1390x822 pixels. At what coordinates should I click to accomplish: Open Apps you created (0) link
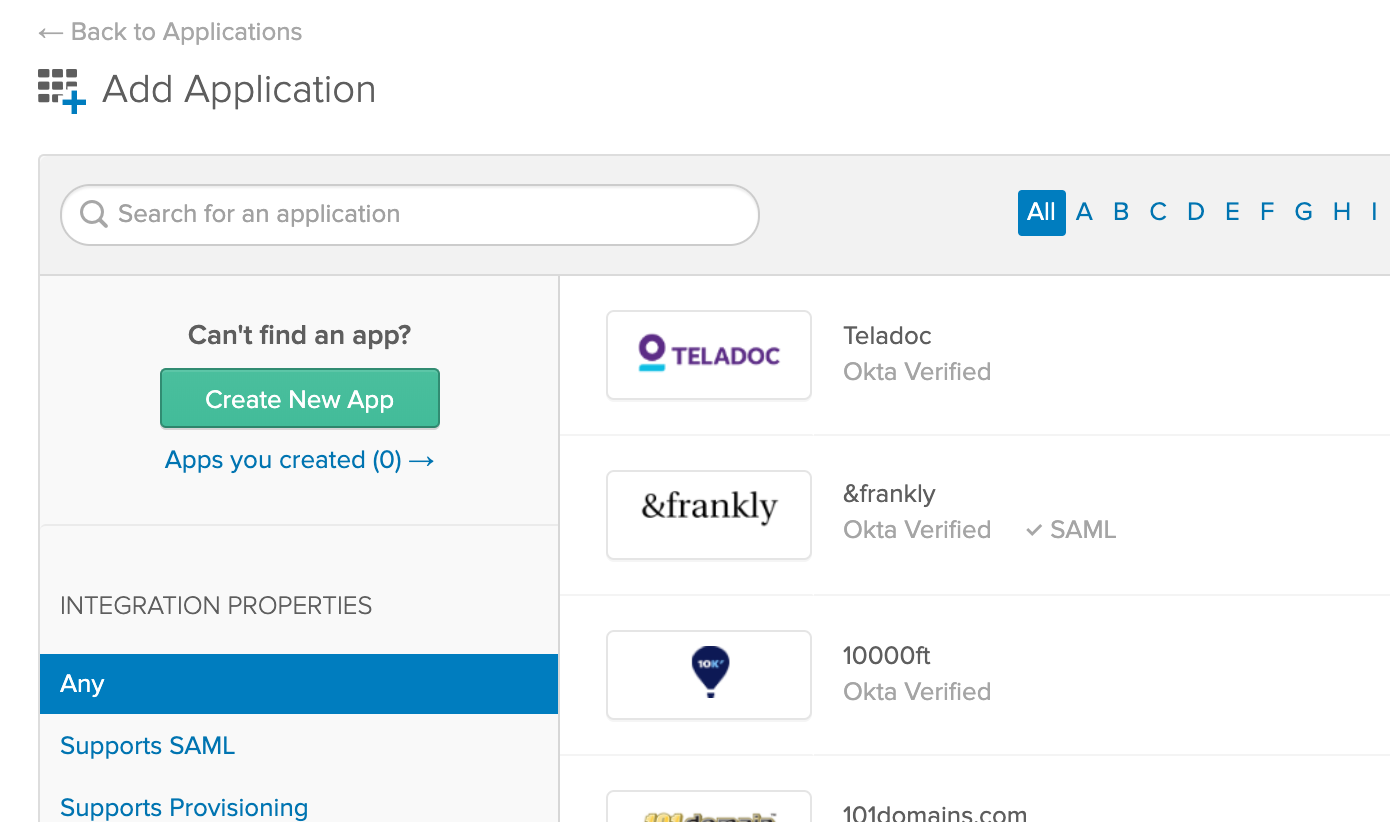299,460
